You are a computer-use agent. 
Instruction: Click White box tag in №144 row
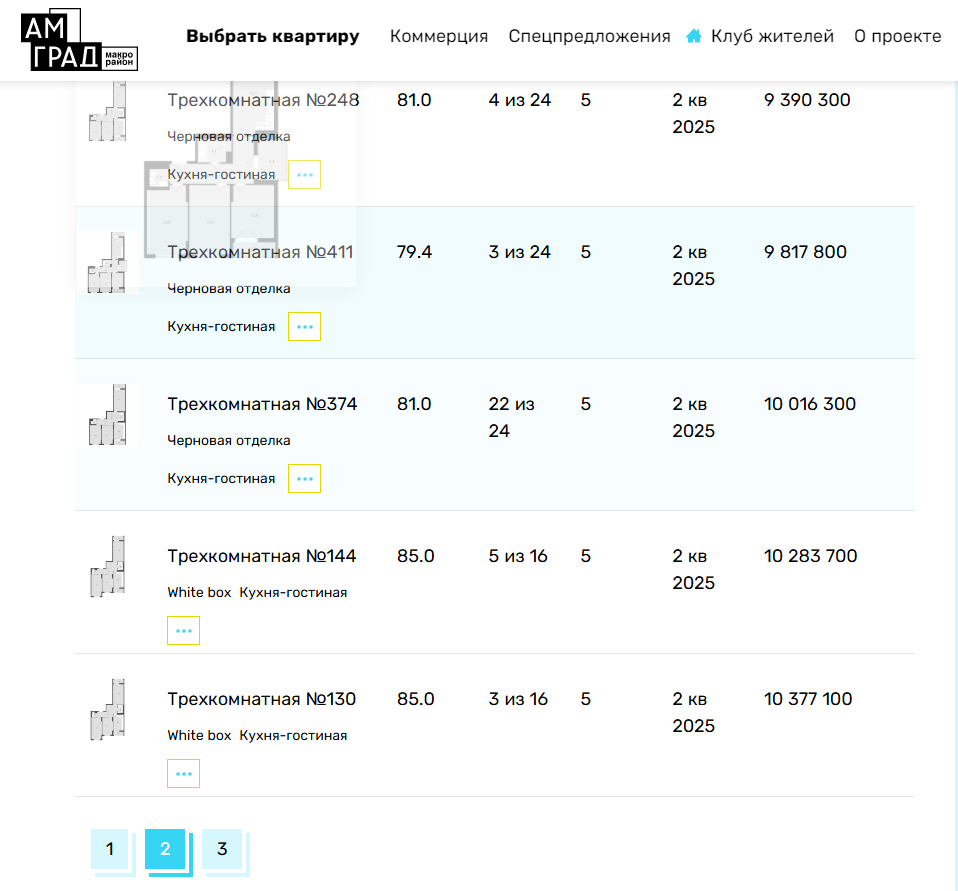point(199,593)
